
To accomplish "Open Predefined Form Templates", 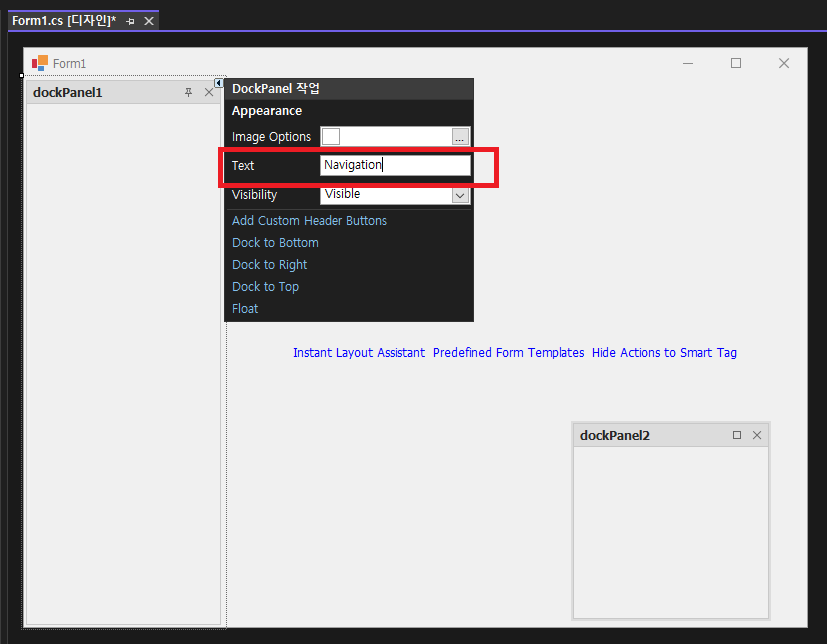I will [x=508, y=352].
